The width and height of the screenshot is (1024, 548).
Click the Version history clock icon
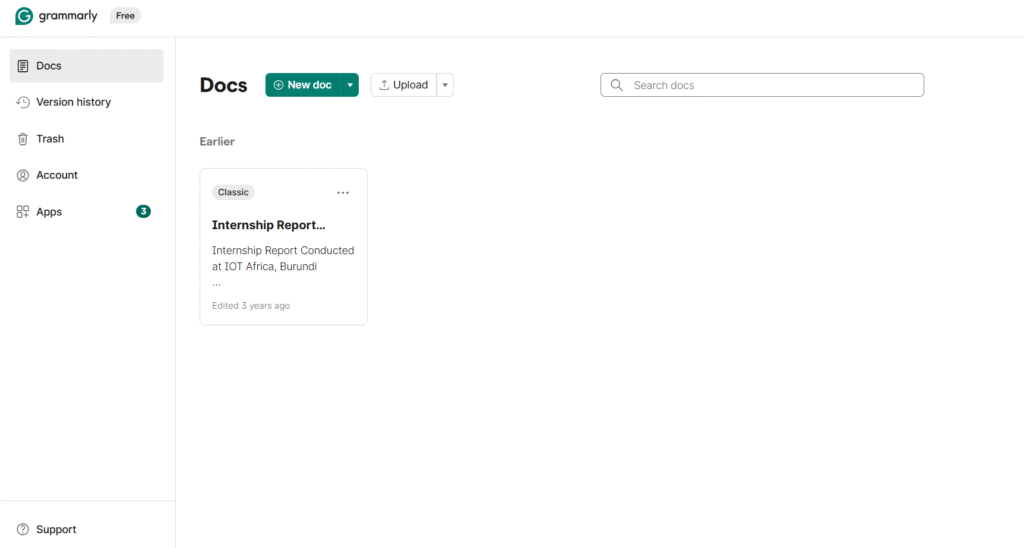(x=23, y=102)
